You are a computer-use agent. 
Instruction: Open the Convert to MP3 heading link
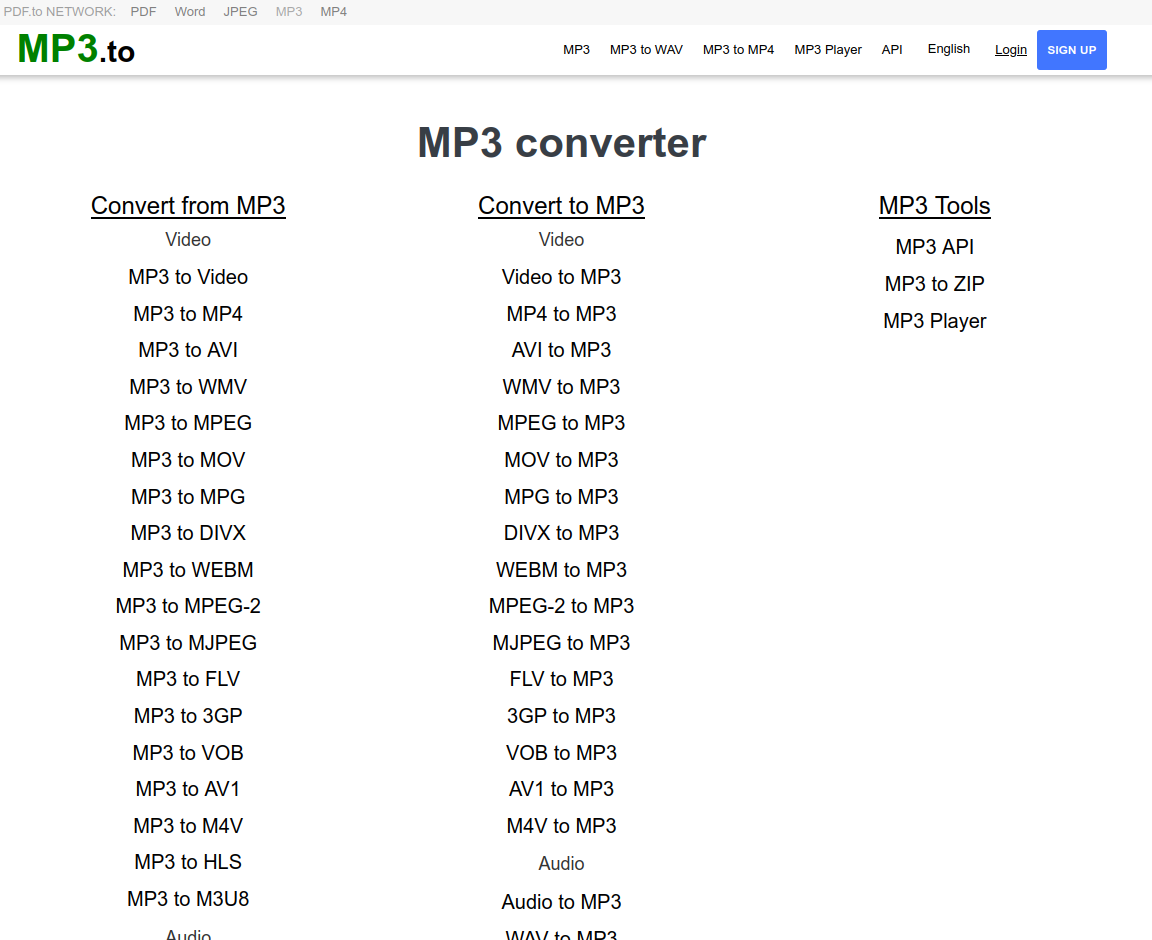(x=561, y=206)
